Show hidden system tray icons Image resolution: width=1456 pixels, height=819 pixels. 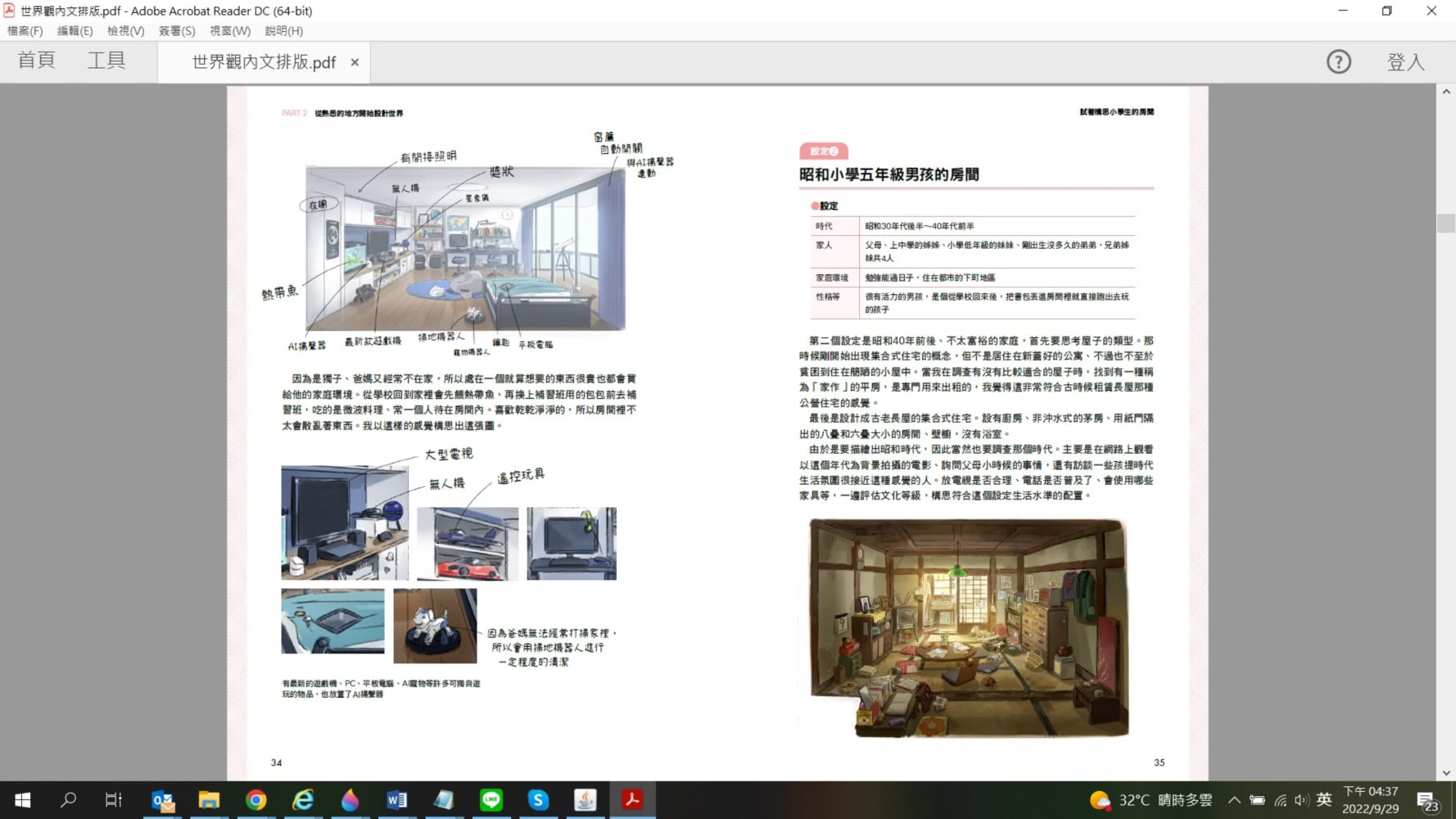tap(1234, 800)
